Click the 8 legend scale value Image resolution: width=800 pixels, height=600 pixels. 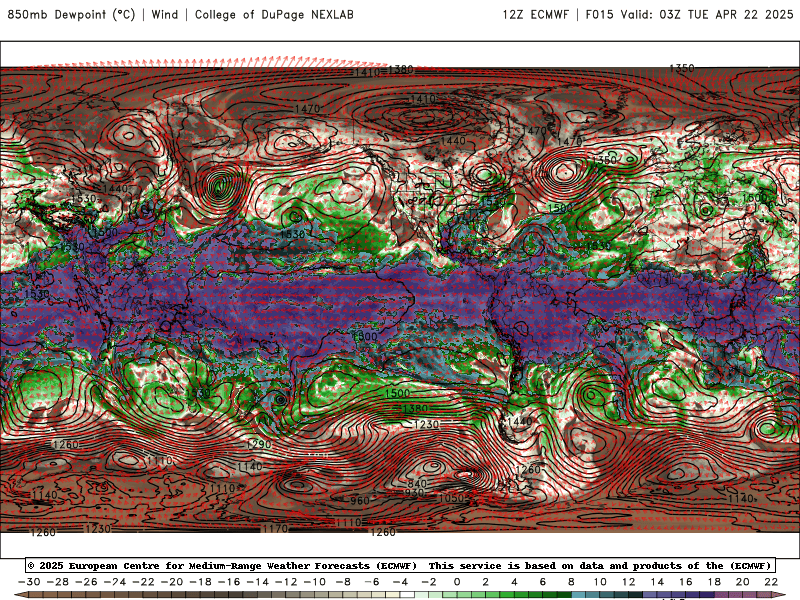[571, 582]
